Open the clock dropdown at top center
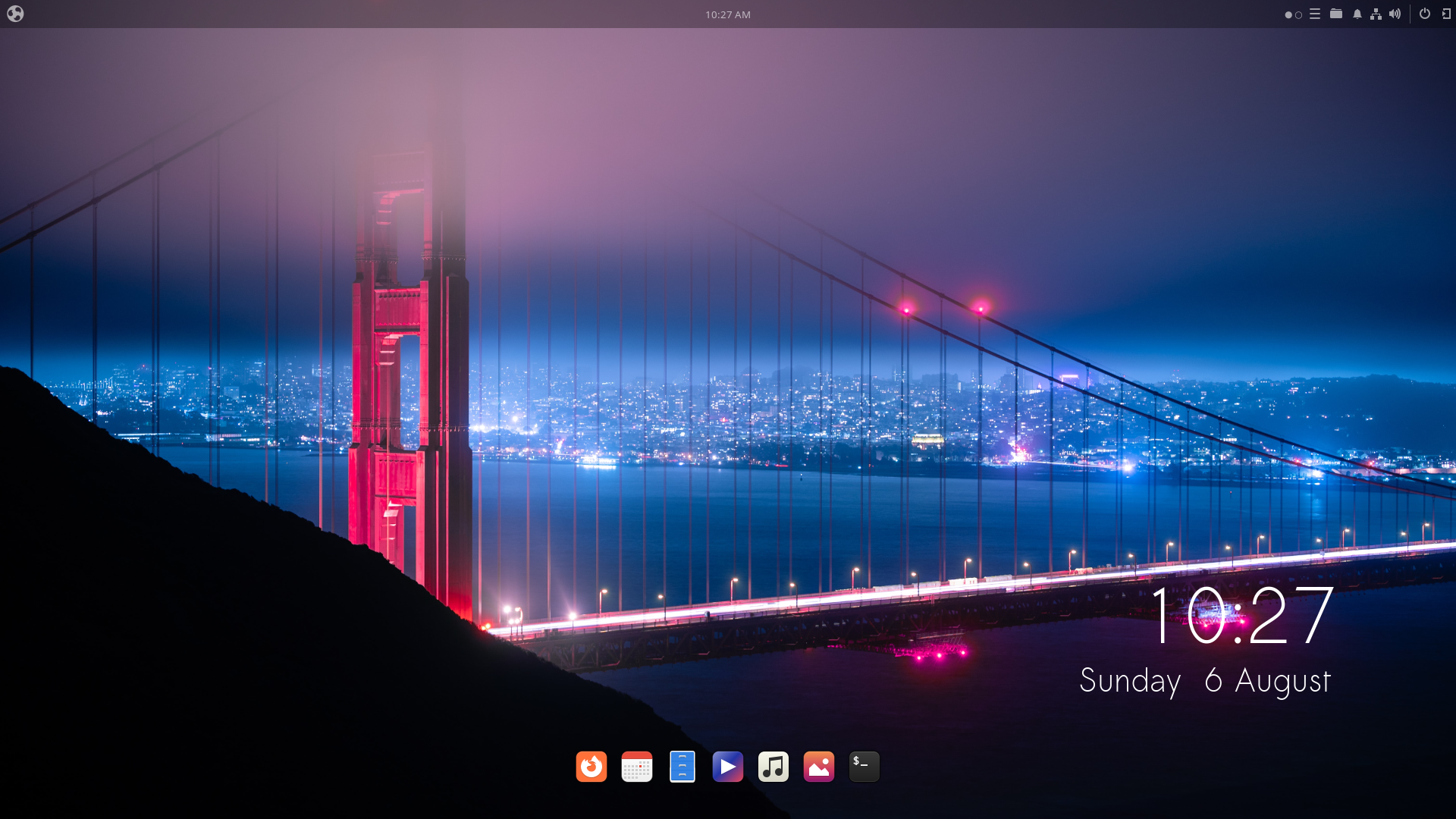Screen dimensions: 1456x819 coord(727,14)
